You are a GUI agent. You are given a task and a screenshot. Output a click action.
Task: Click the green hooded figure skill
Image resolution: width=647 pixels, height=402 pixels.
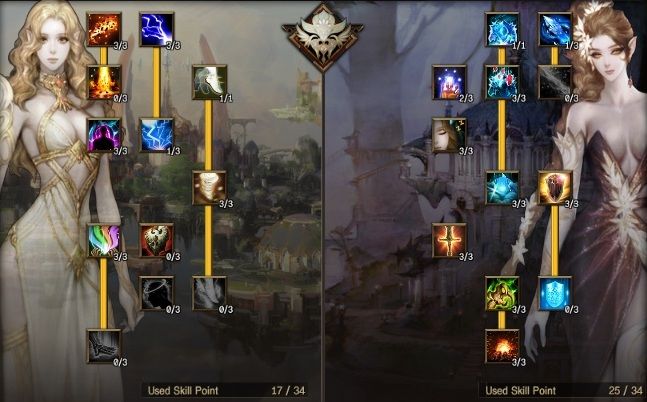point(502,294)
